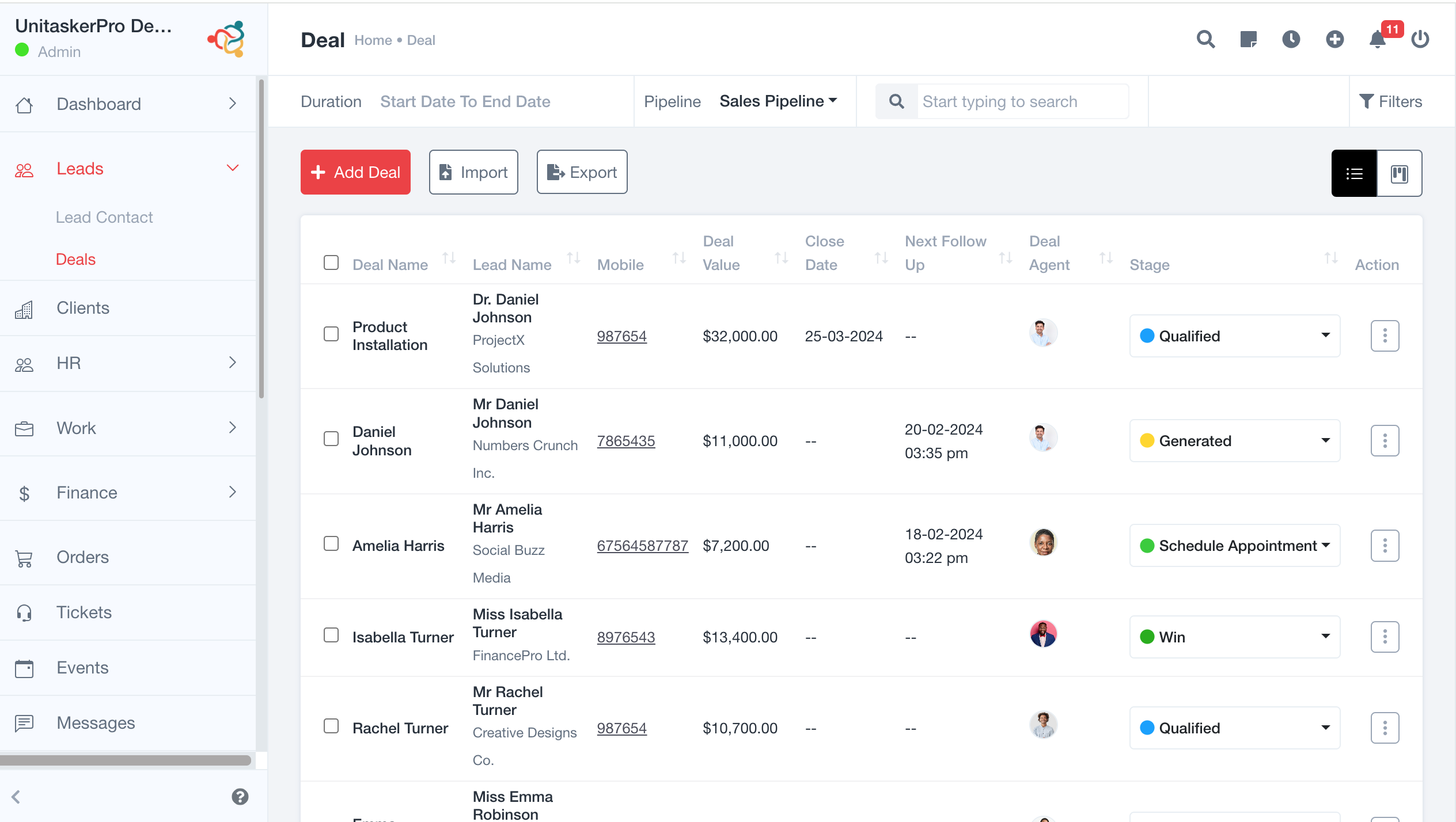
Task: Open stage dropdown for Rachel Turner
Action: [1235, 728]
